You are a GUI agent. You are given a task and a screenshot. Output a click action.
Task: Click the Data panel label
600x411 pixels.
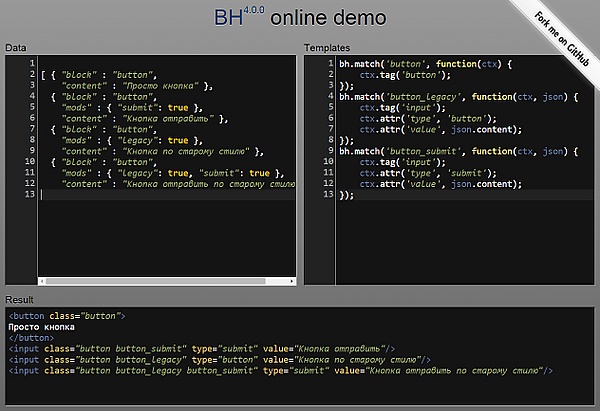pyautogui.click(x=16, y=48)
